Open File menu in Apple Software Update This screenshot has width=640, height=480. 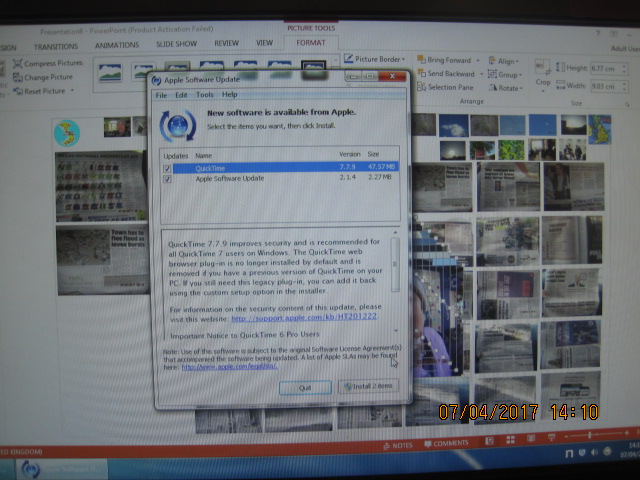point(161,95)
